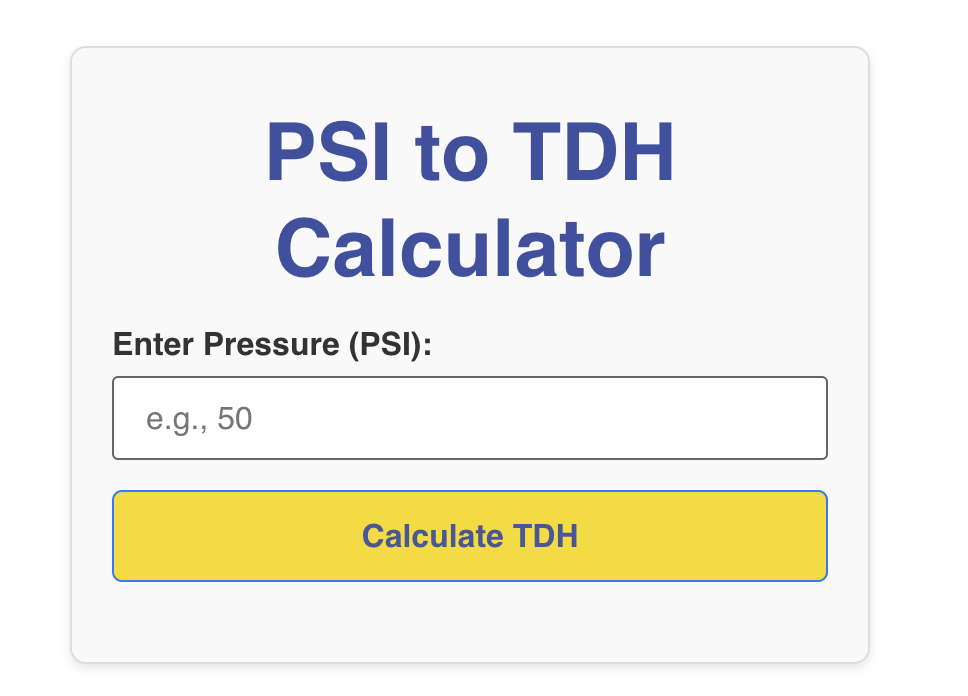Click the word Calculate on the yellow button

(432, 536)
